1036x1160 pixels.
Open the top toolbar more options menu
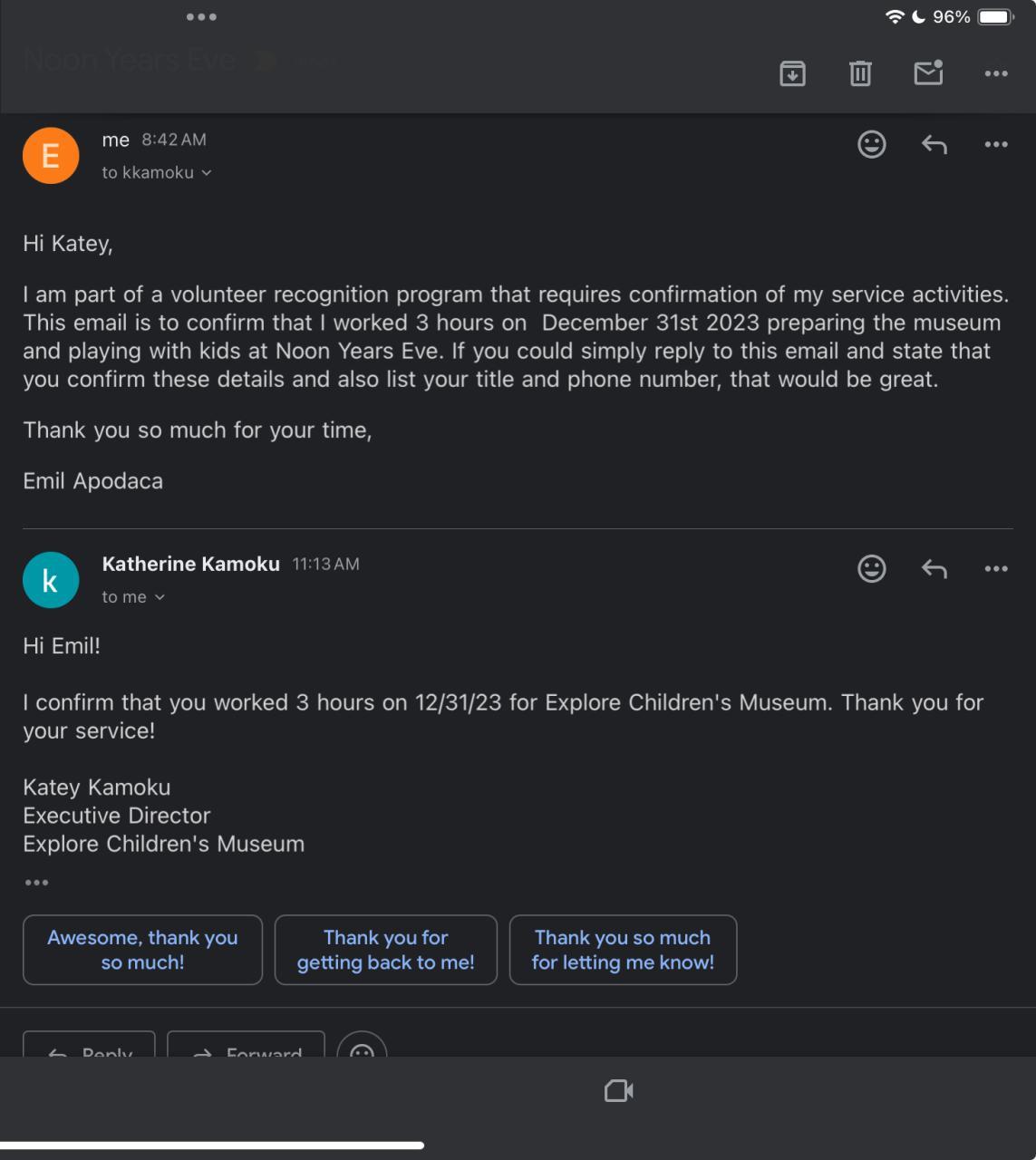(x=996, y=73)
